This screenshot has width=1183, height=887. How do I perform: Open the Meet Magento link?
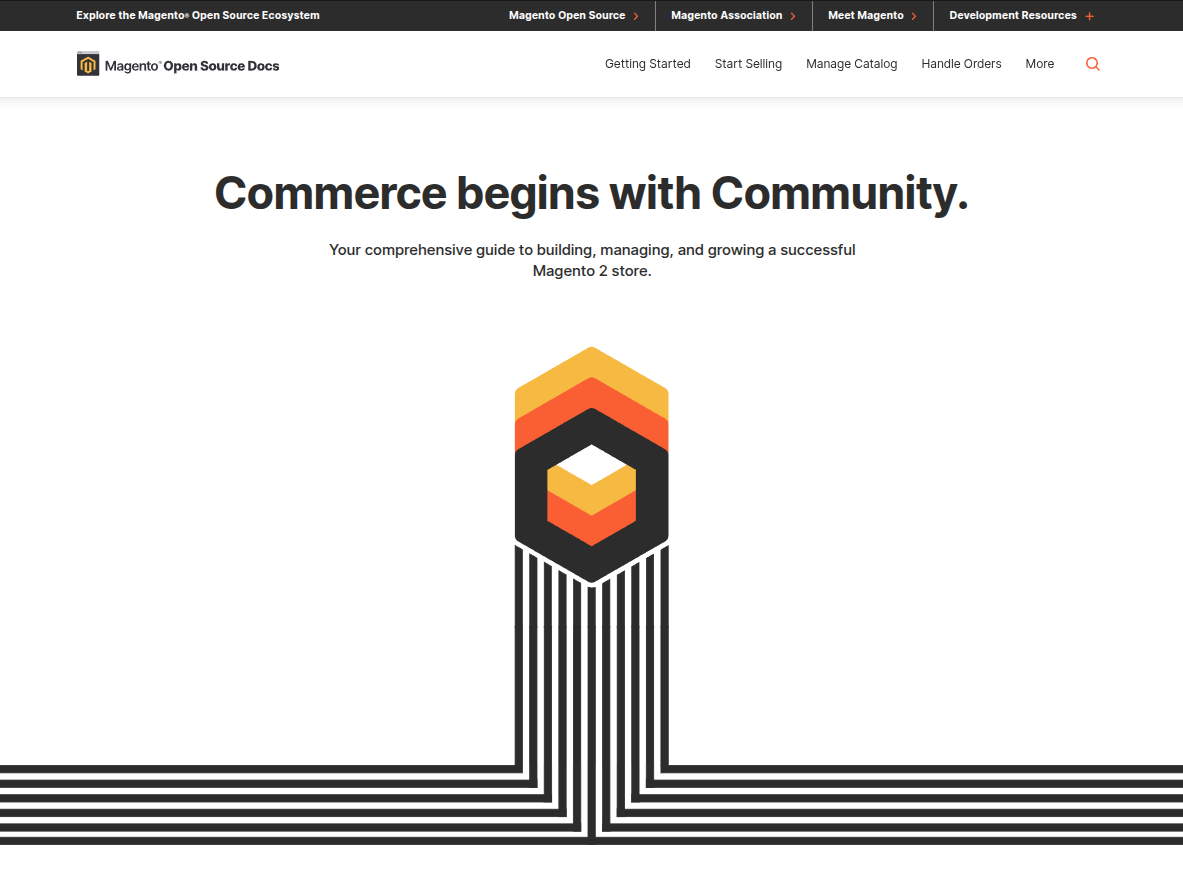coord(865,16)
